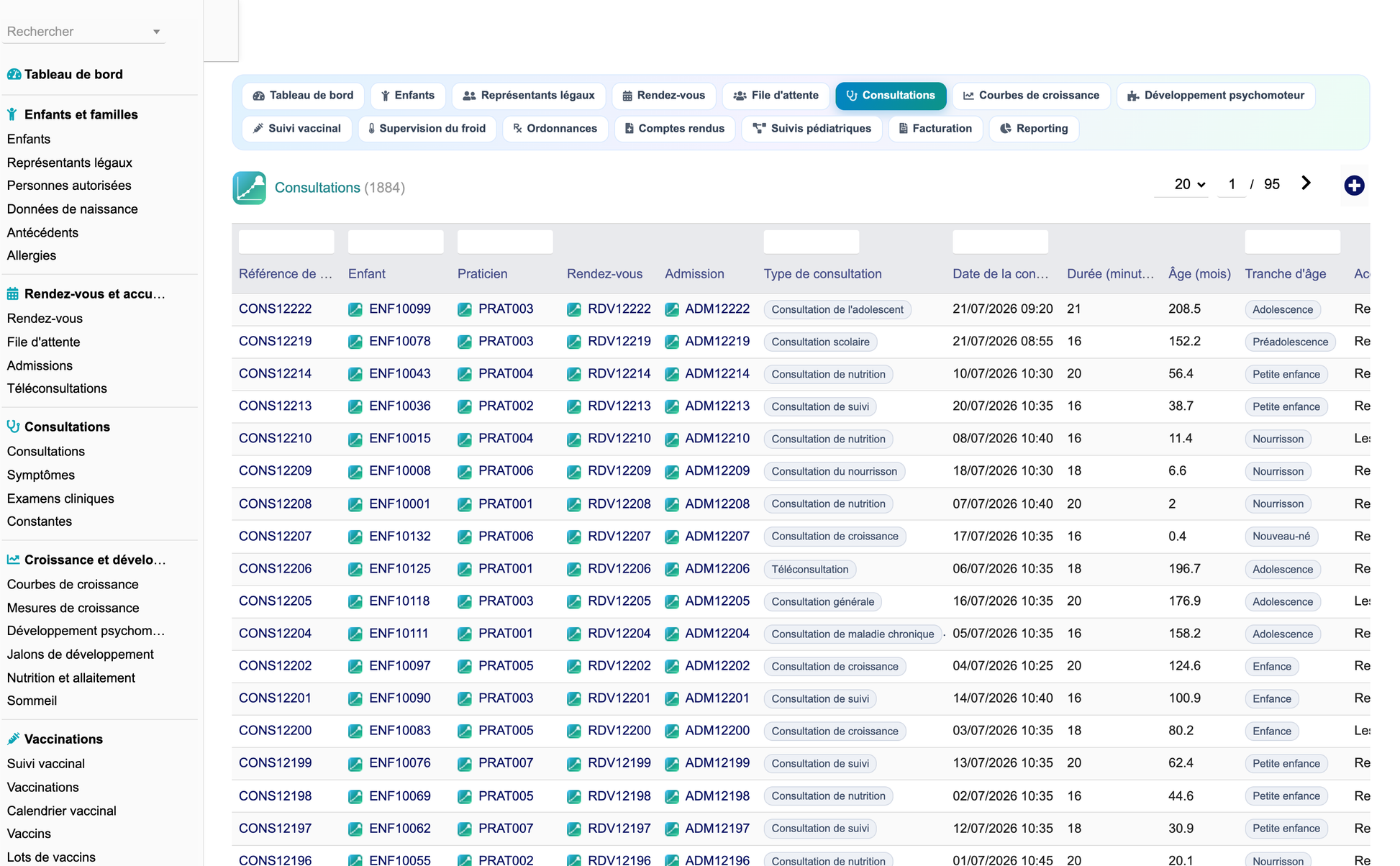The image size is (1400, 866).
Task: Open the 20 rows-per-page dropdown
Action: [x=1189, y=184]
